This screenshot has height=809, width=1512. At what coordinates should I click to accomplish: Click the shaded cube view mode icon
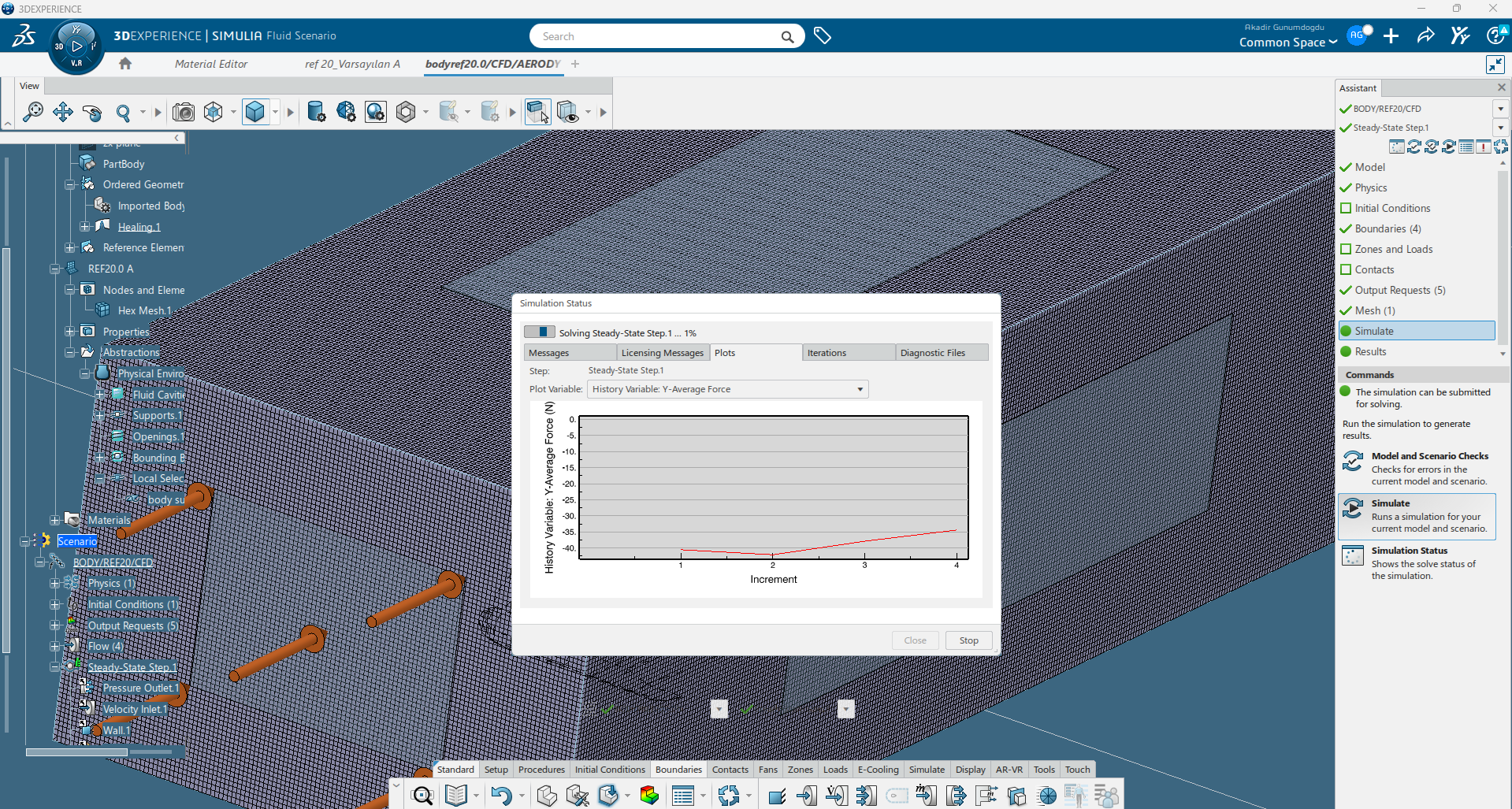[255, 112]
